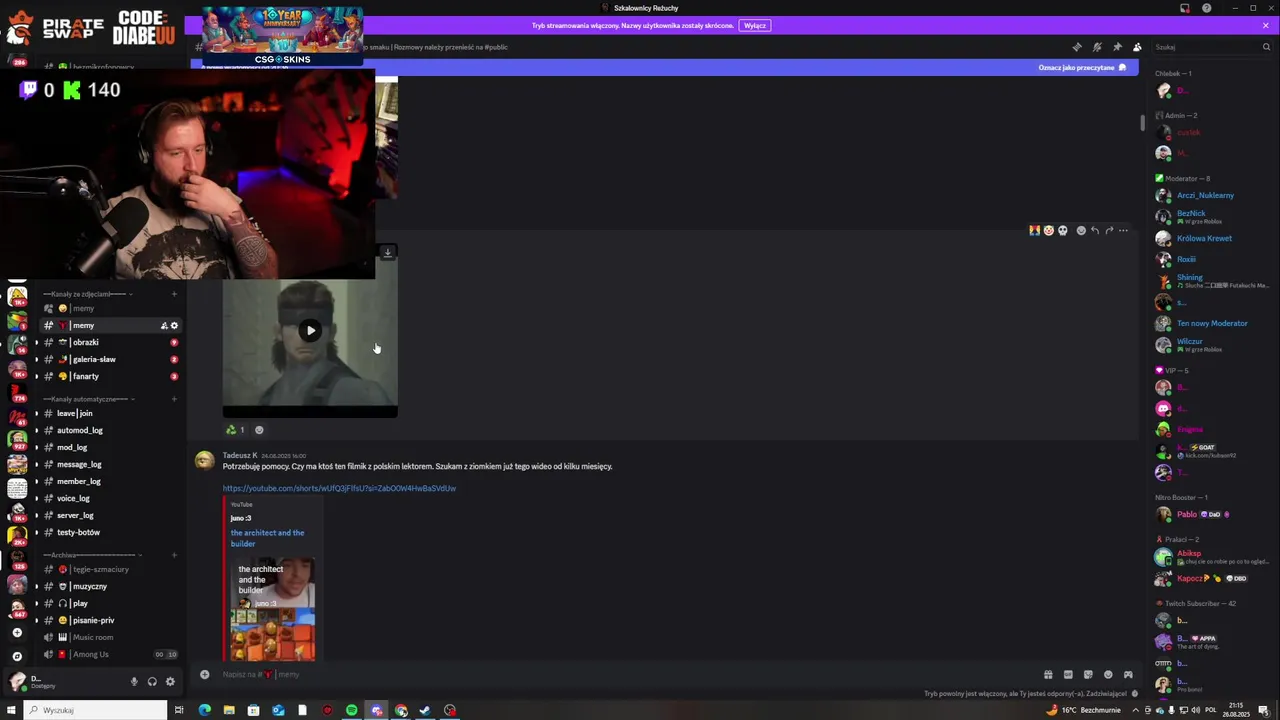This screenshot has width=1280, height=720.
Task: Open the threads icon in channel header
Action: [x=1077, y=47]
